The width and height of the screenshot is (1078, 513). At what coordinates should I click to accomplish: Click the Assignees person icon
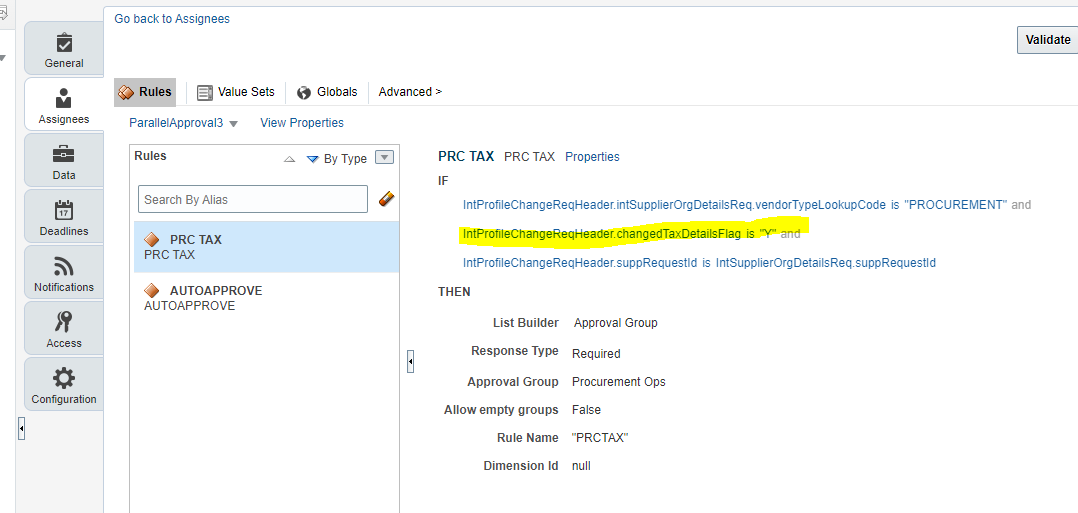(64, 98)
